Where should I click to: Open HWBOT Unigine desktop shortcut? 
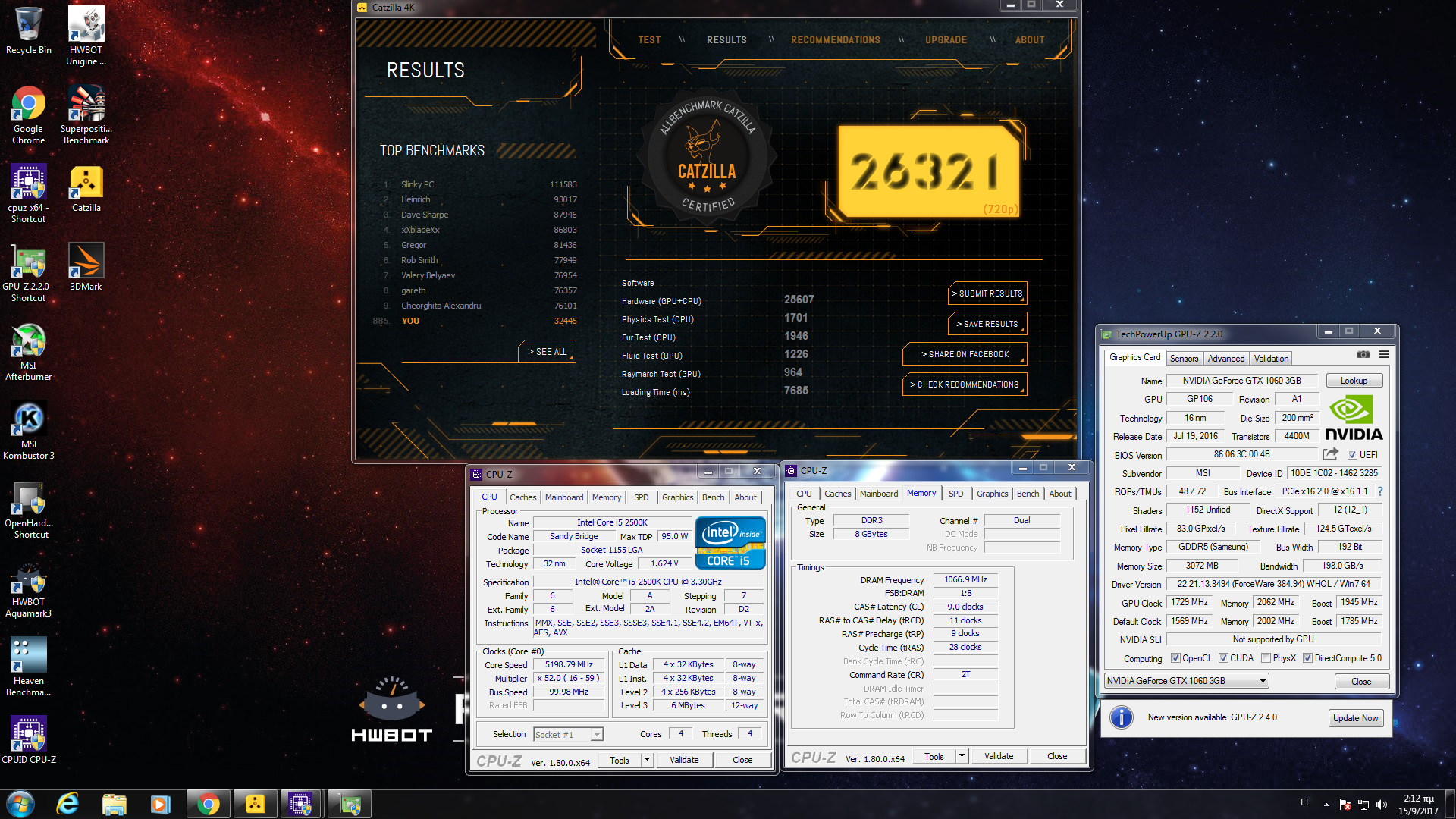point(86,36)
